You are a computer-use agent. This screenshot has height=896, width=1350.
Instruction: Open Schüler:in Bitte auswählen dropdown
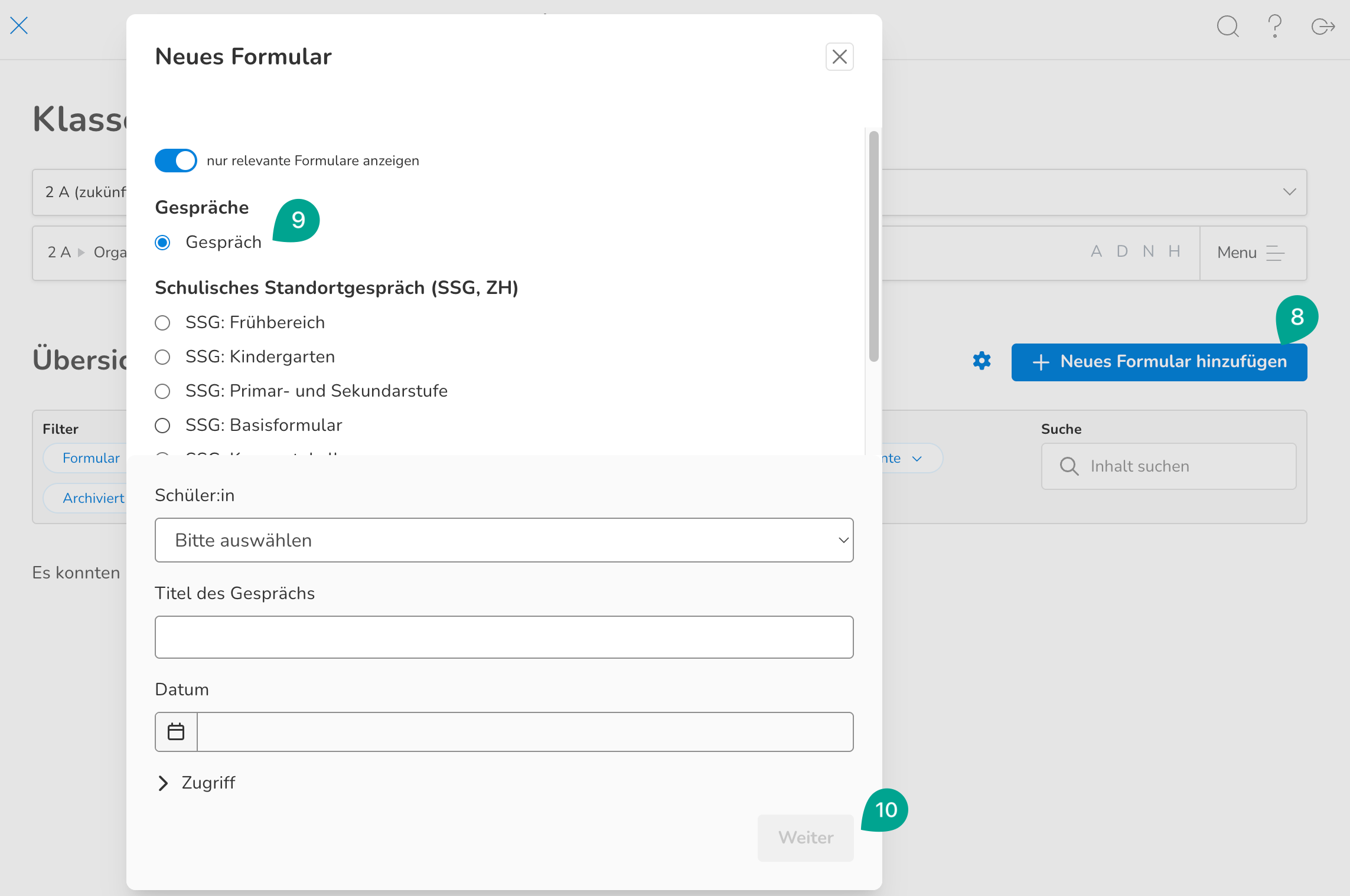(504, 540)
